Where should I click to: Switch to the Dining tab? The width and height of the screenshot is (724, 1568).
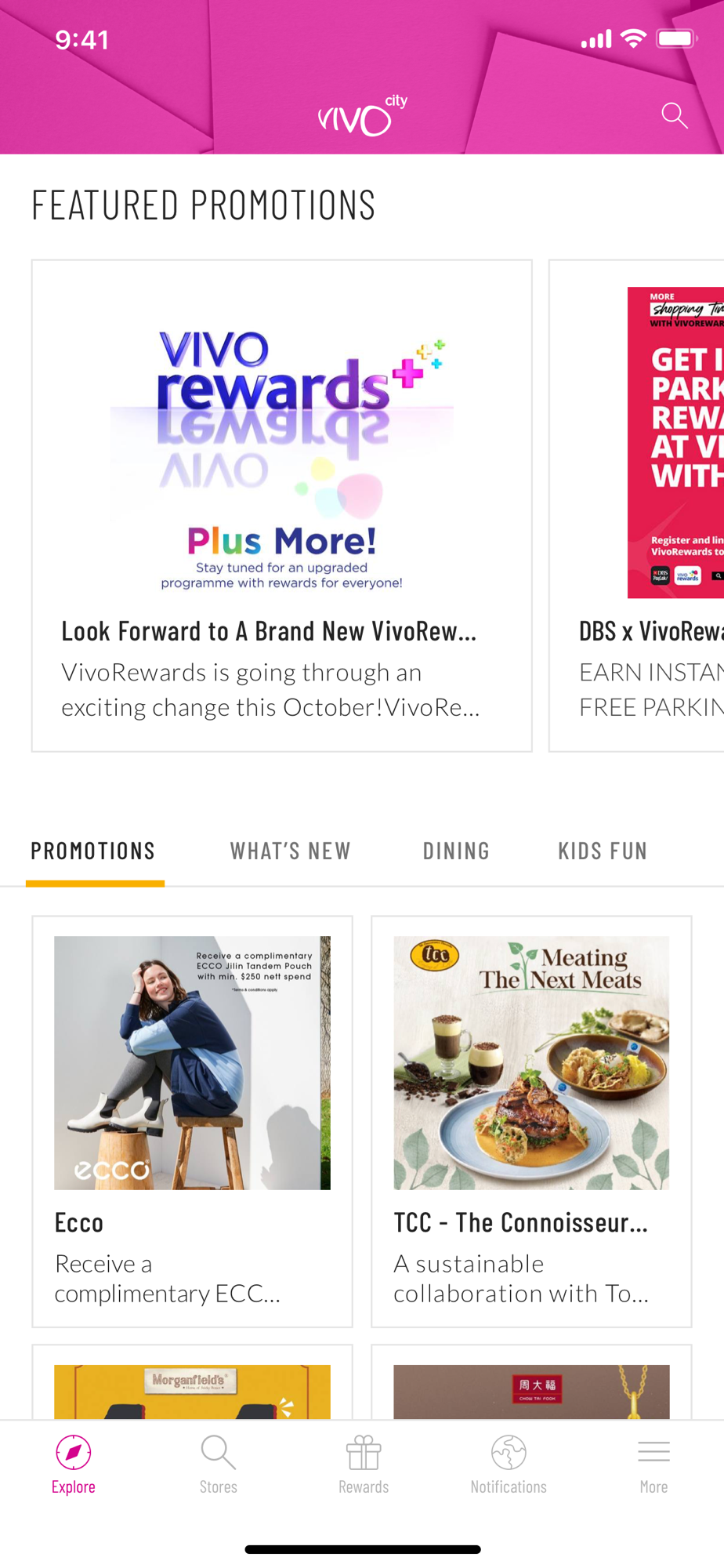pos(456,851)
